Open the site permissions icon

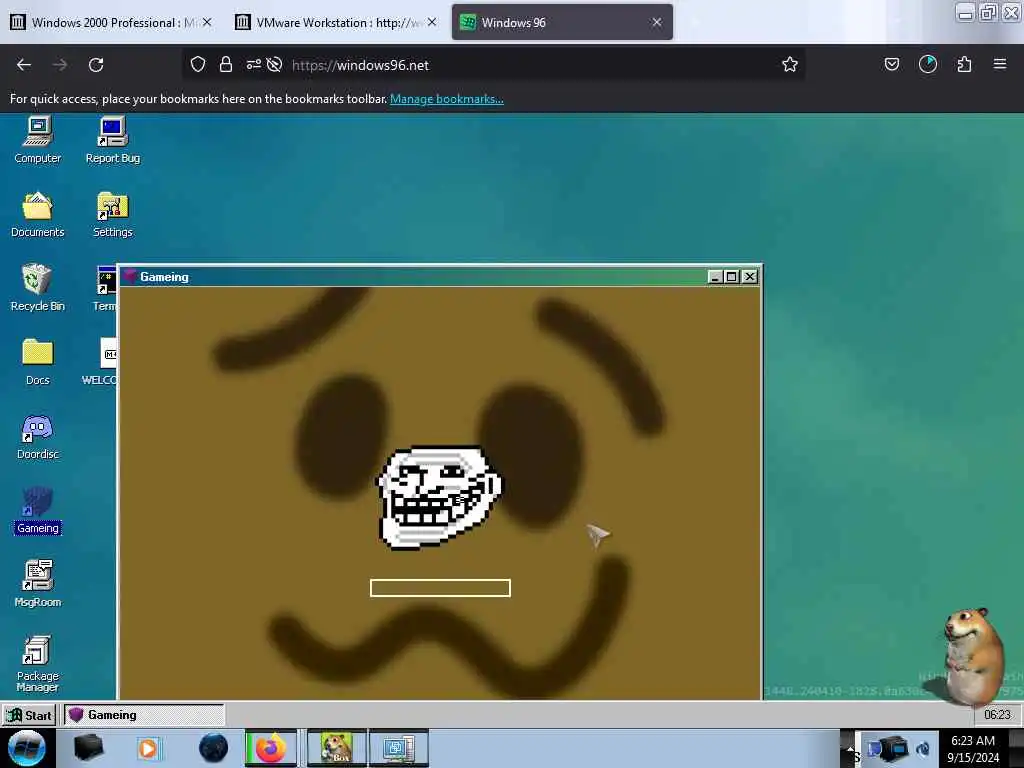tap(254, 65)
